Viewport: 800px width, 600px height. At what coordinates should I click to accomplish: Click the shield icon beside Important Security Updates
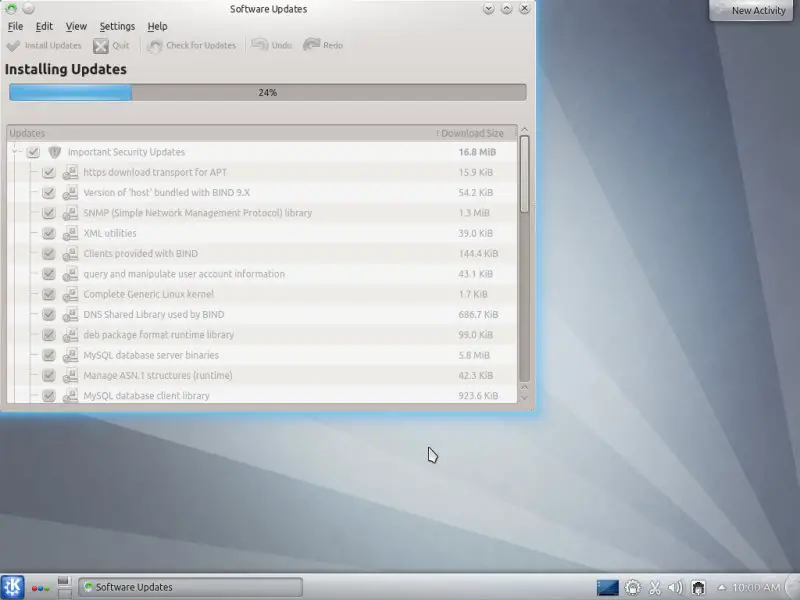click(55, 152)
